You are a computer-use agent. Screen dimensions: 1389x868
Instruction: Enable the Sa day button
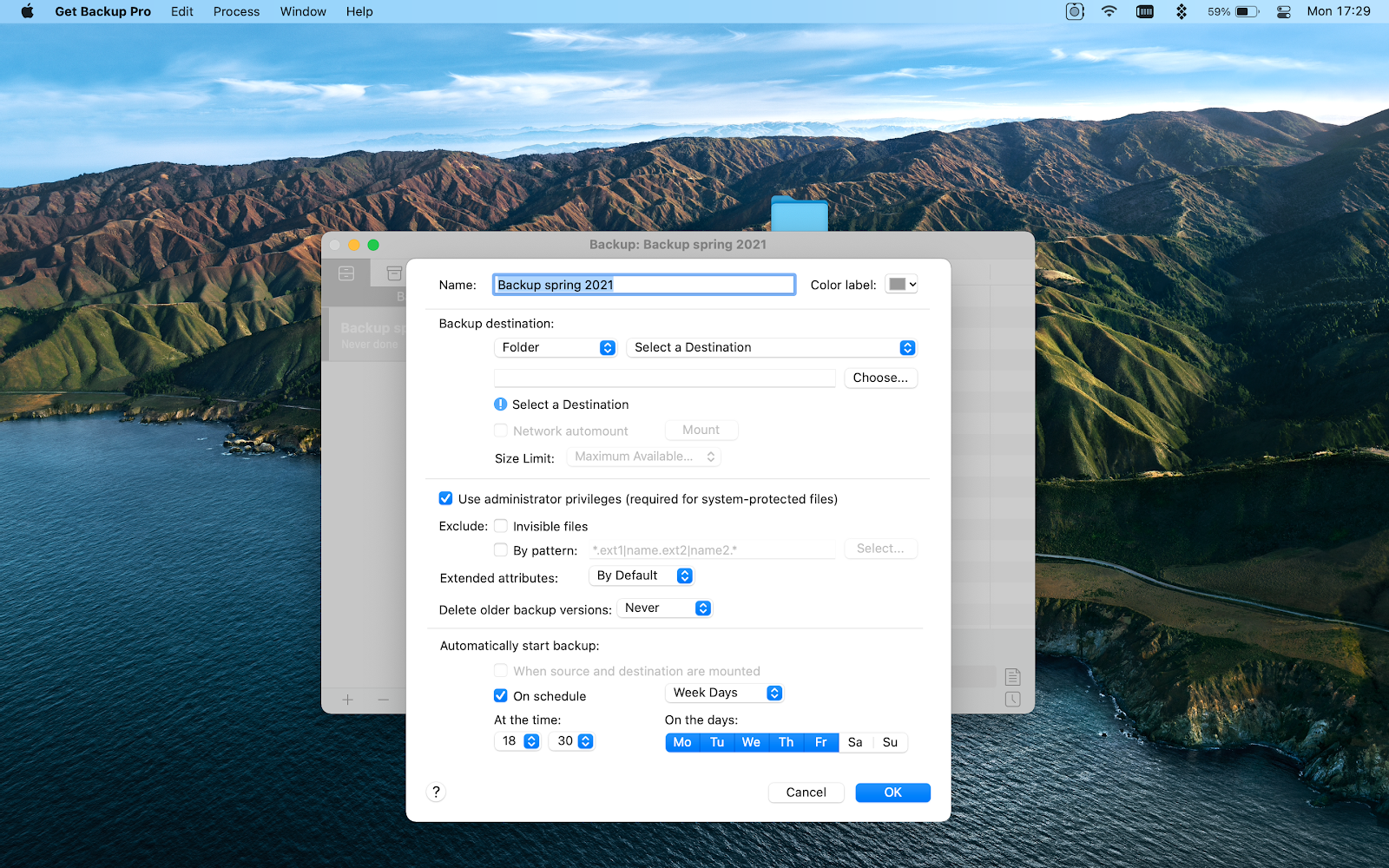pos(855,742)
